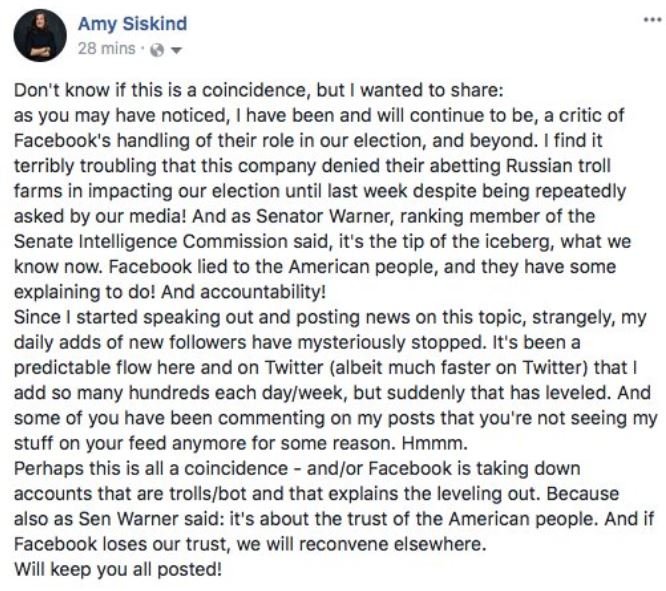The image size is (666, 591).
Task: Open Amy Siskind's profile picture
Action: click(40, 35)
